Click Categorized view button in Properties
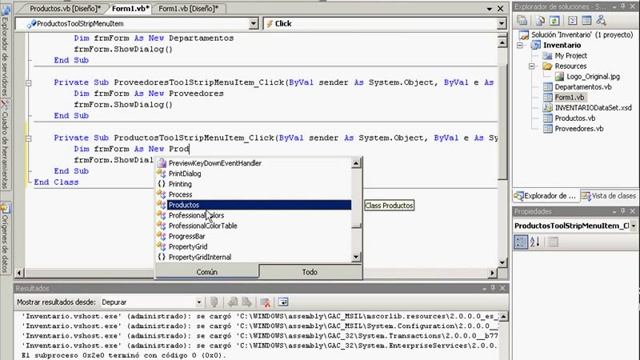Image resolution: width=640 pixels, height=360 pixels. tap(520, 242)
